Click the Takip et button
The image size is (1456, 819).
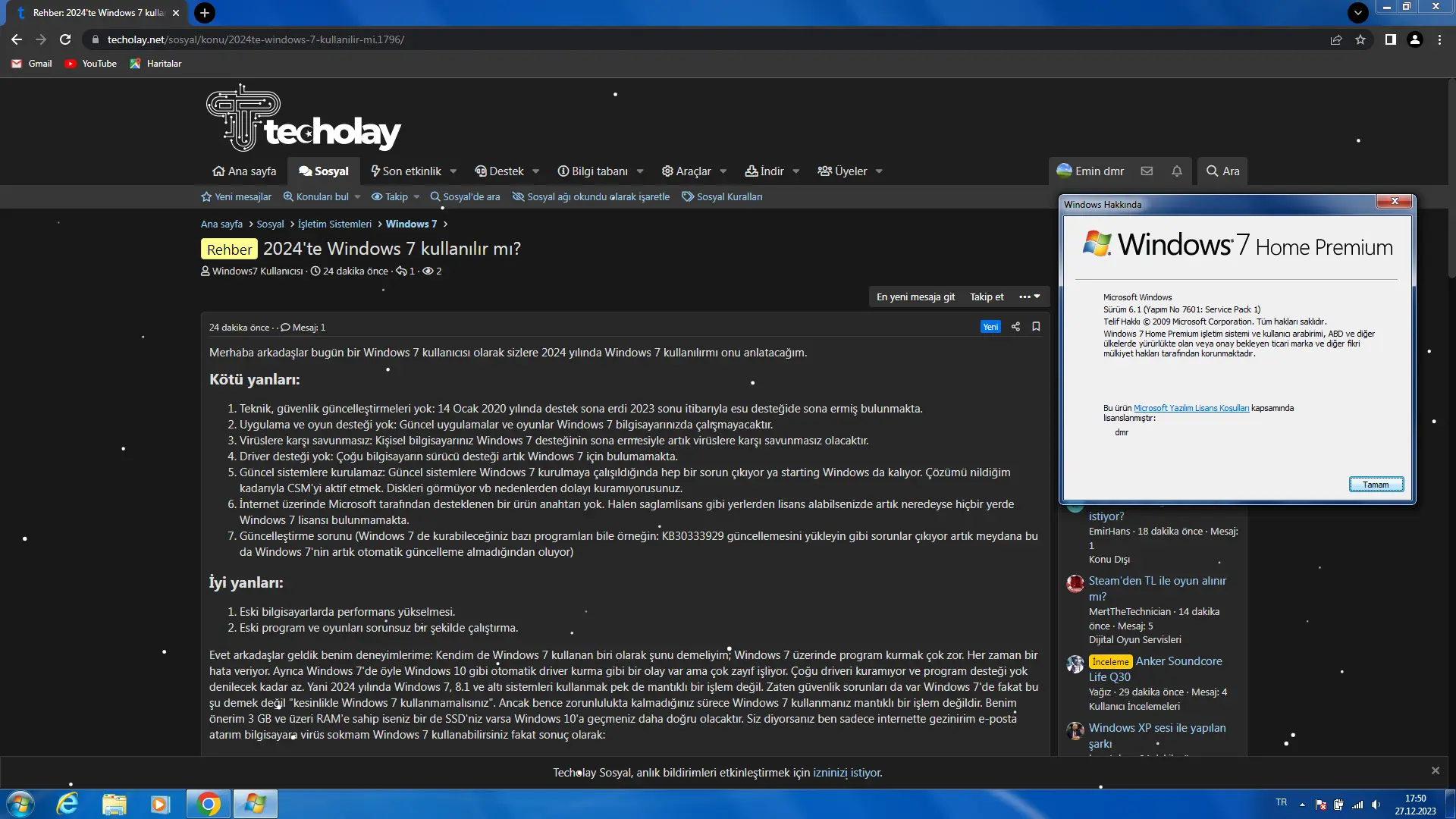coord(987,297)
